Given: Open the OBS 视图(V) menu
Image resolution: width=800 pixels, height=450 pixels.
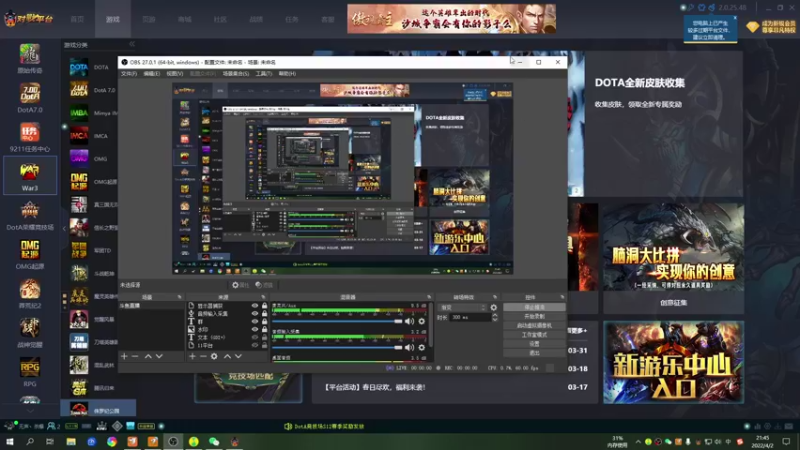Looking at the screenshot, I should tap(174, 73).
